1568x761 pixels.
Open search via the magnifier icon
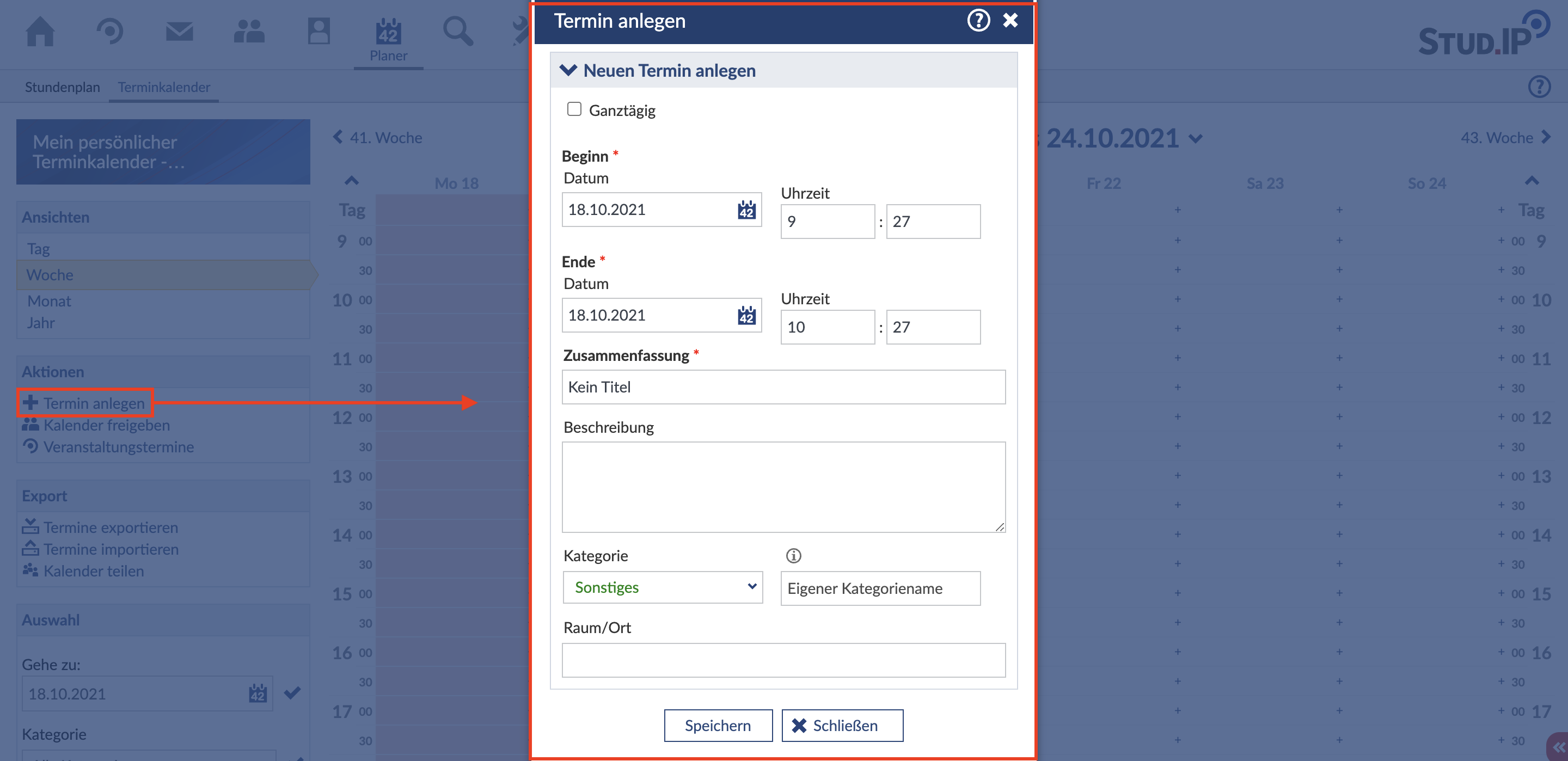pos(457,32)
